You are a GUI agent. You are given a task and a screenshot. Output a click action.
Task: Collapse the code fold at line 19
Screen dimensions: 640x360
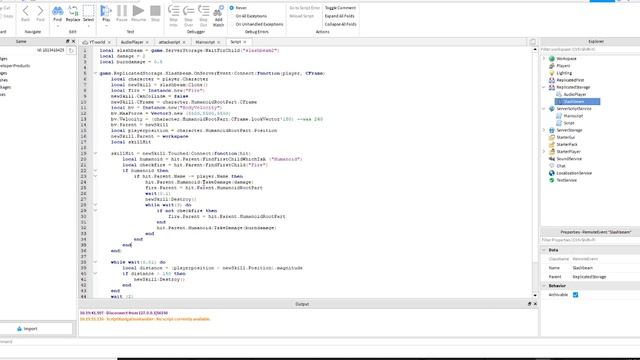click(x=96, y=153)
